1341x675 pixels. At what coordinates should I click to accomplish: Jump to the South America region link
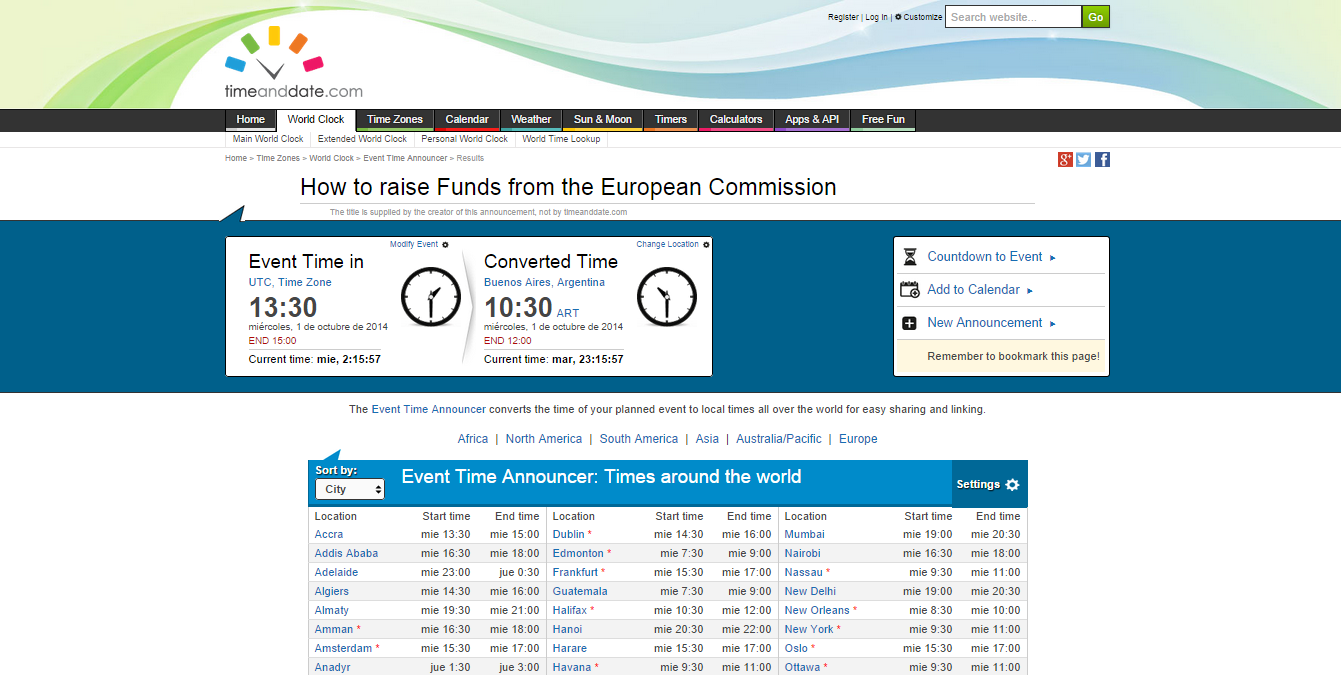coord(638,439)
